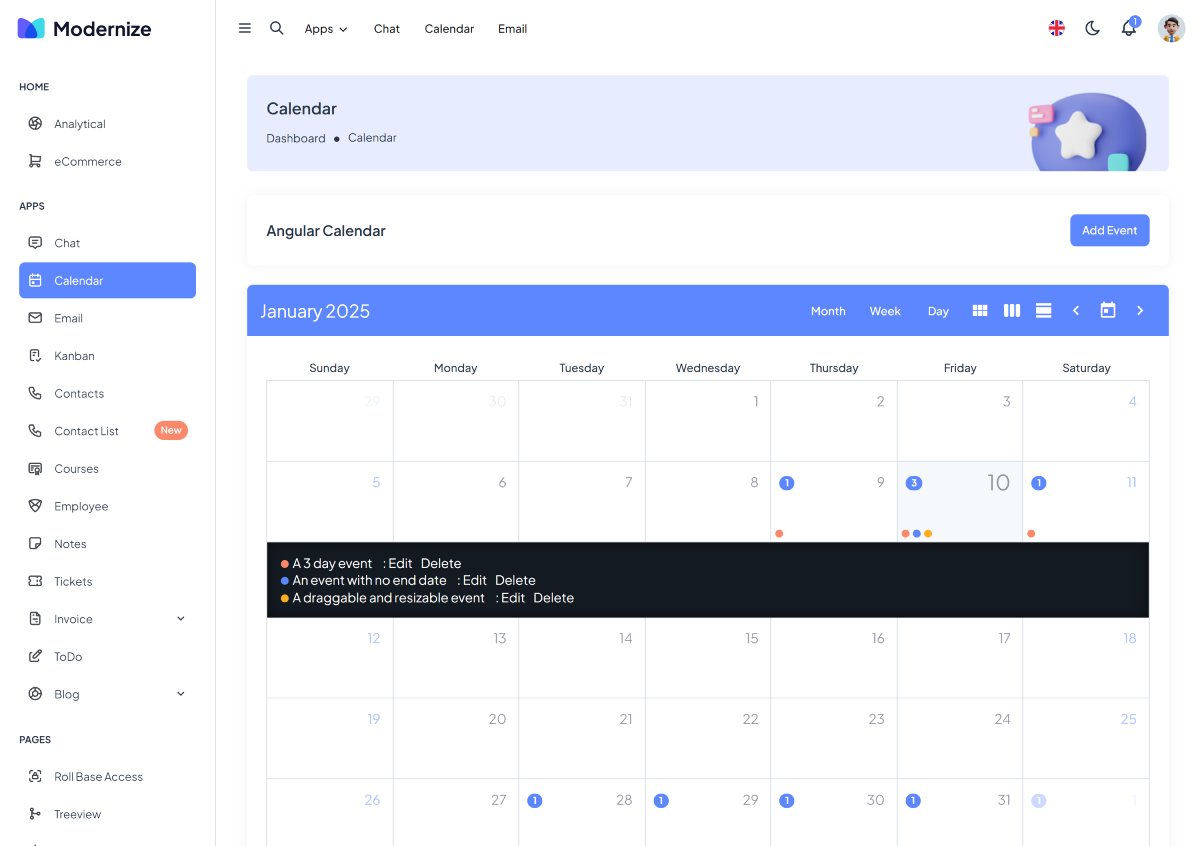Select the Week view tab
This screenshot has height=846, width=1200.
pos(885,311)
